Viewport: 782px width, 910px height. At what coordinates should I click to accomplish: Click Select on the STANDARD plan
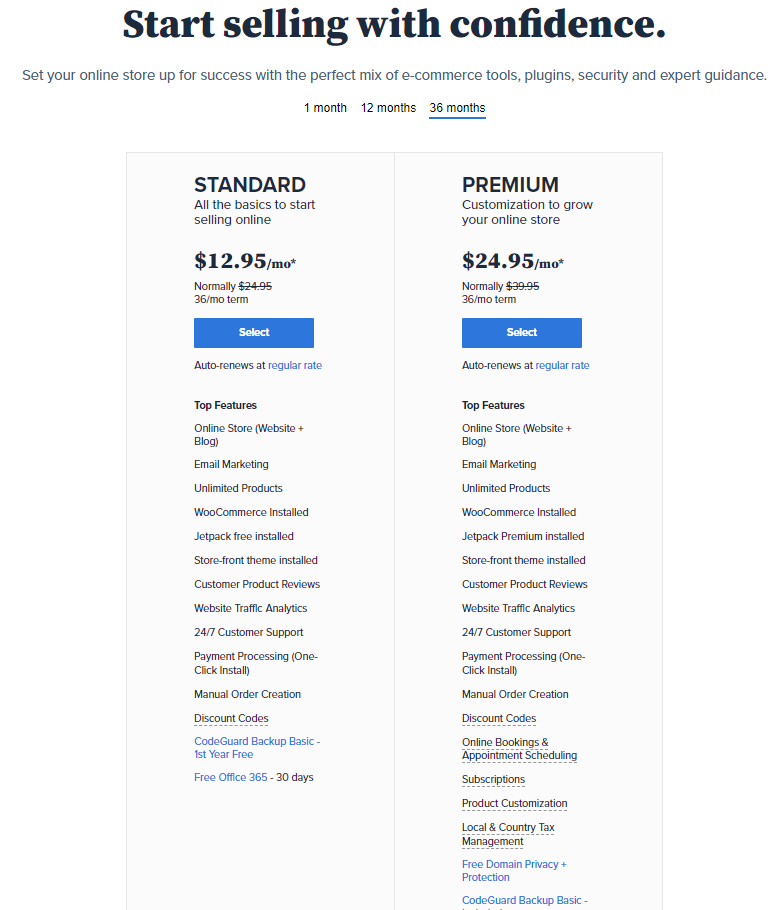pyautogui.click(x=253, y=332)
